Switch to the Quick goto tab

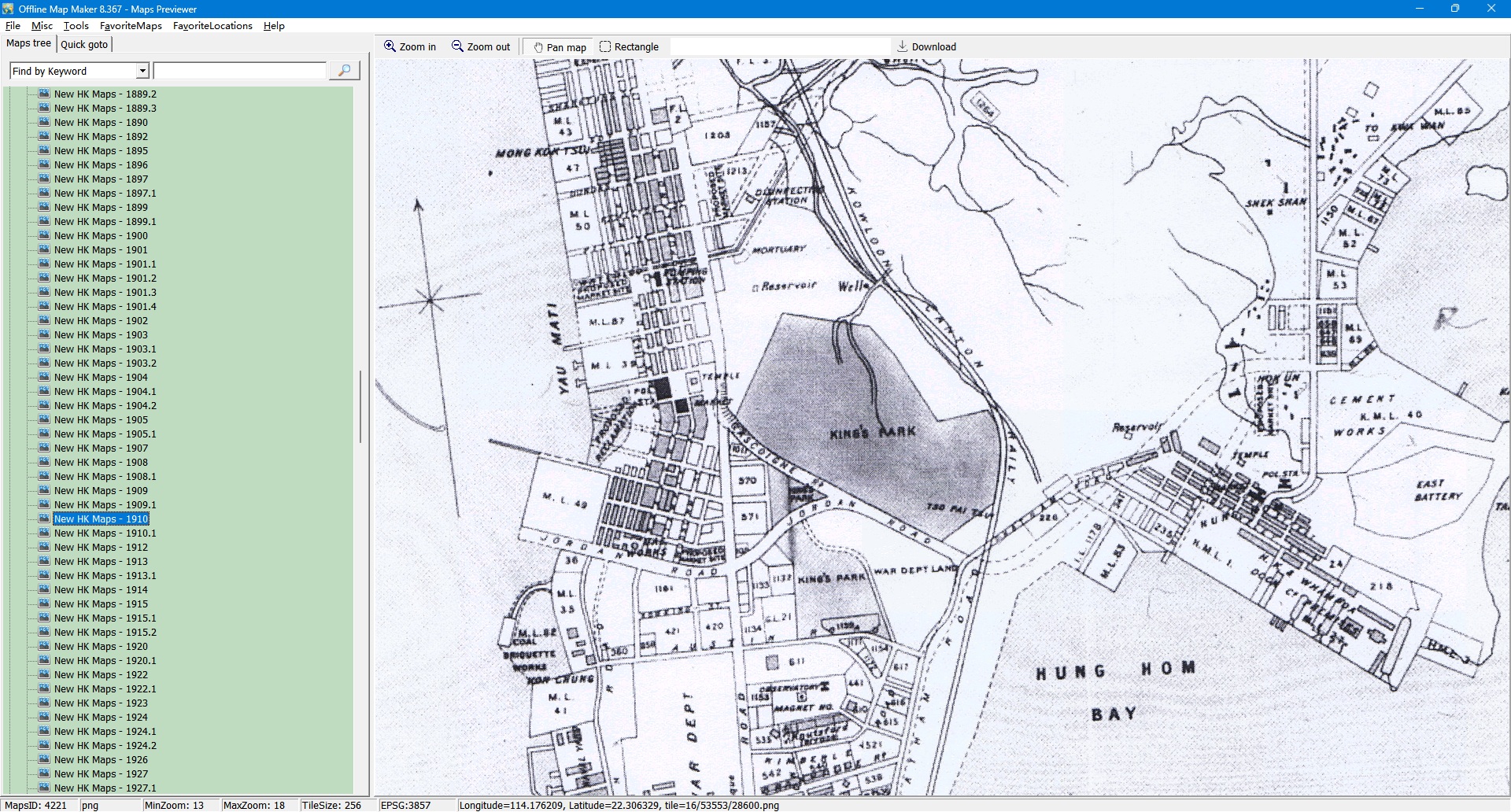tap(84, 44)
